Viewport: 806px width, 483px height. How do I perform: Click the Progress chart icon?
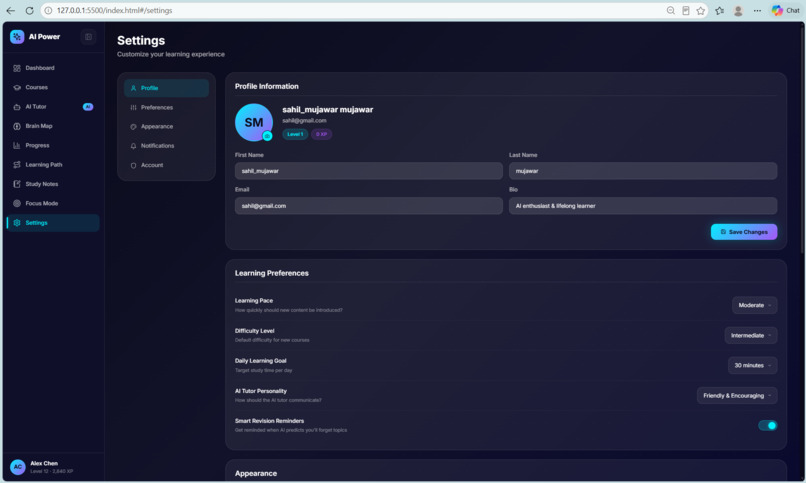pos(17,145)
